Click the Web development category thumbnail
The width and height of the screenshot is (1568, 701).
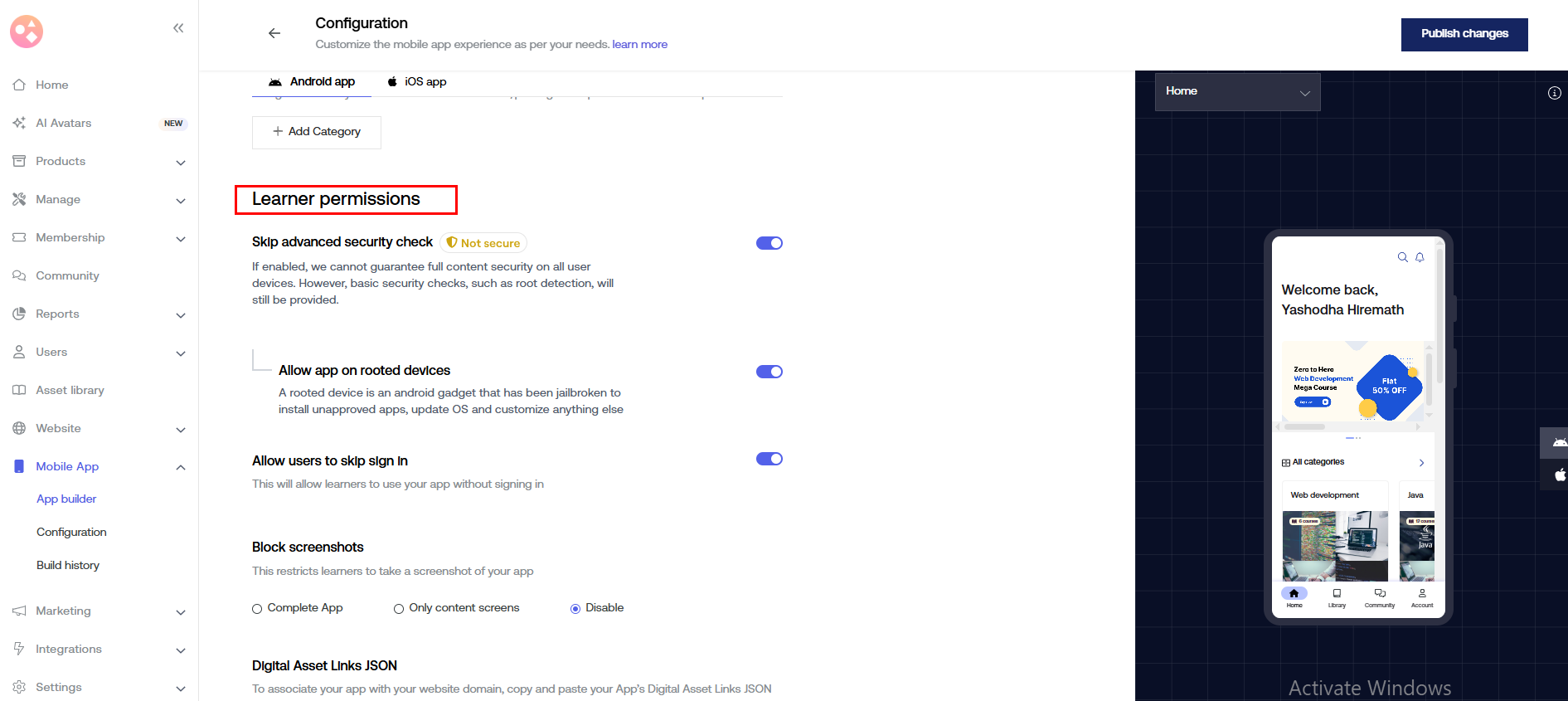pos(1335,545)
